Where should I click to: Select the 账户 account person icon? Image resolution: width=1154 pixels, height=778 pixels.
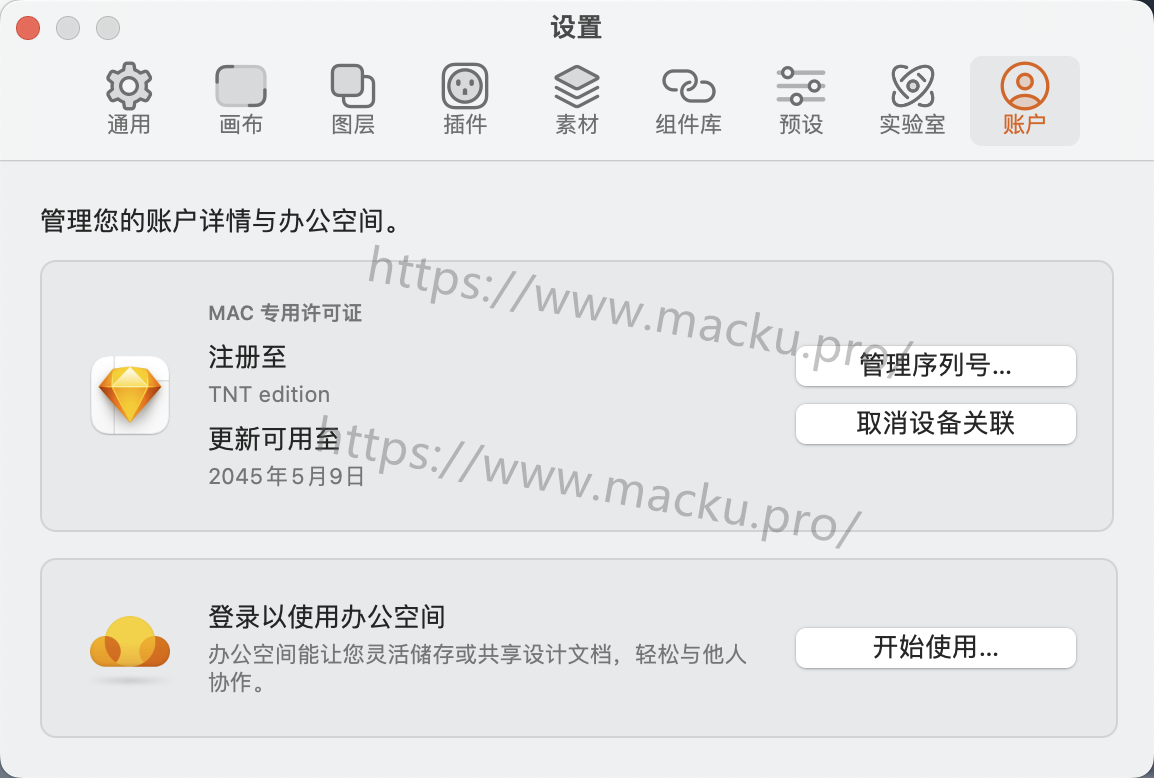(1024, 86)
